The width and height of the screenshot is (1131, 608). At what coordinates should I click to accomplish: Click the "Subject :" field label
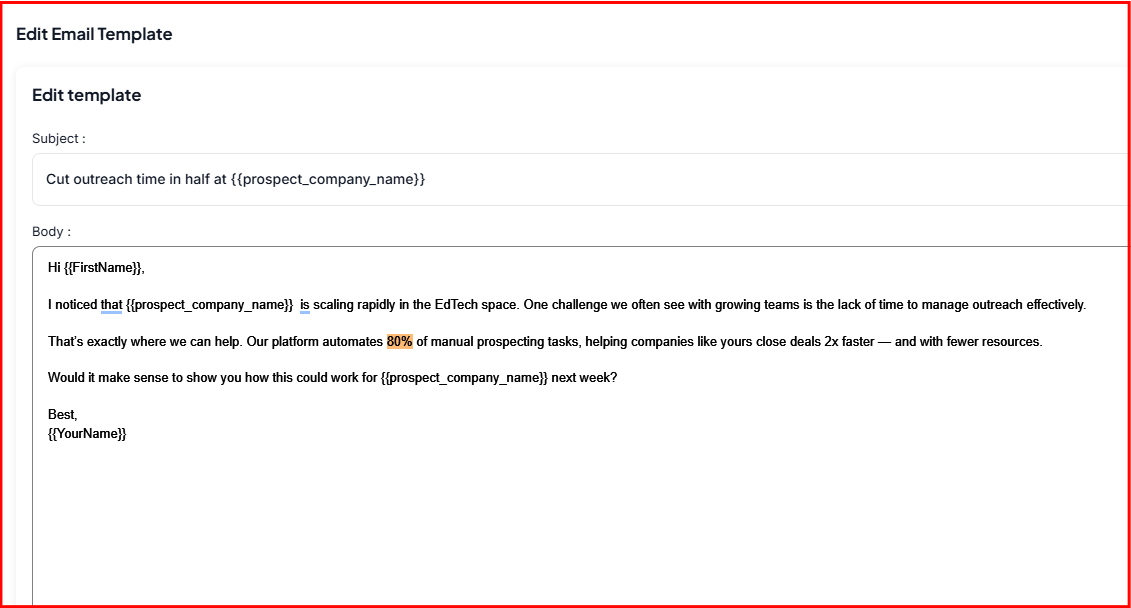pyautogui.click(x=58, y=138)
